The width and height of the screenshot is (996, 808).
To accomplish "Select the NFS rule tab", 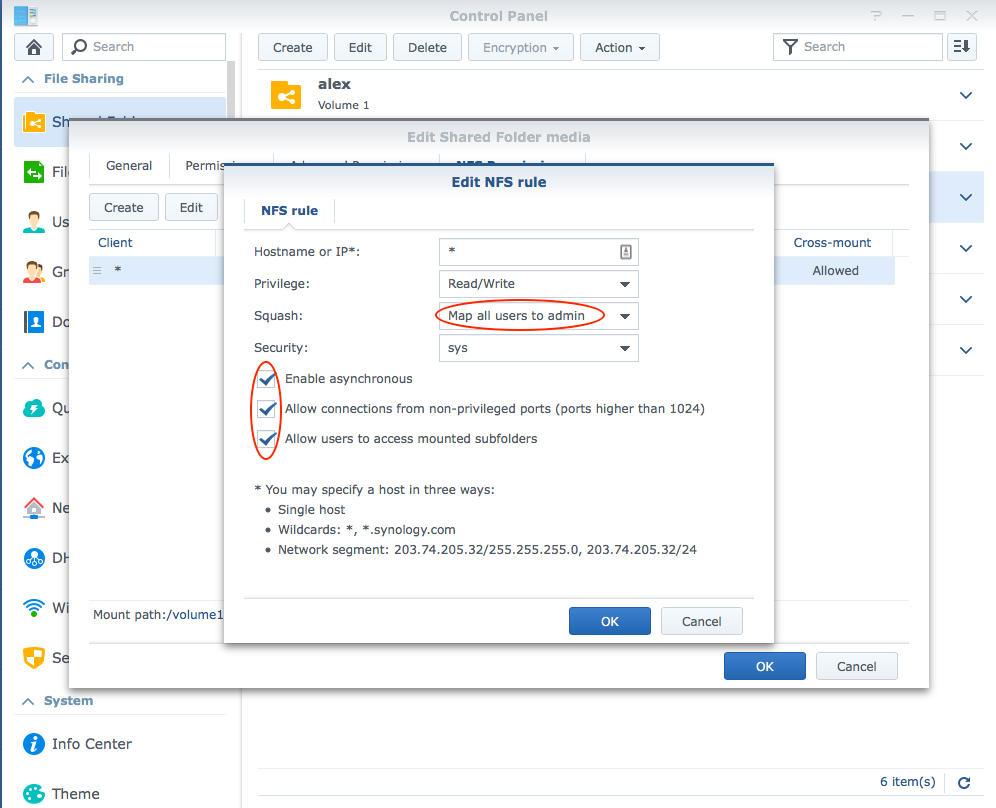I will click(x=289, y=210).
